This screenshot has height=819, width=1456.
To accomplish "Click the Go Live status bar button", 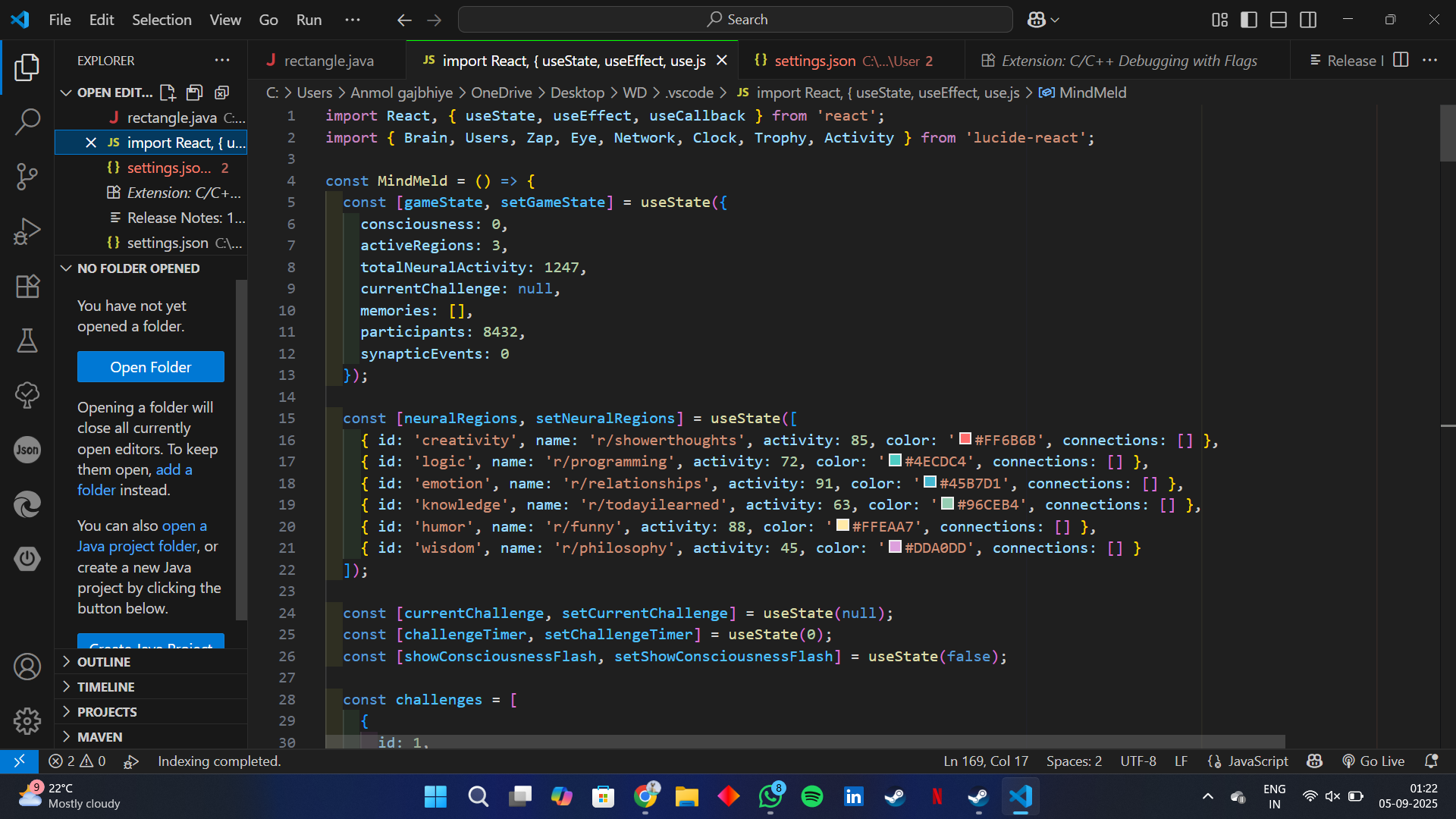I will point(1373,761).
